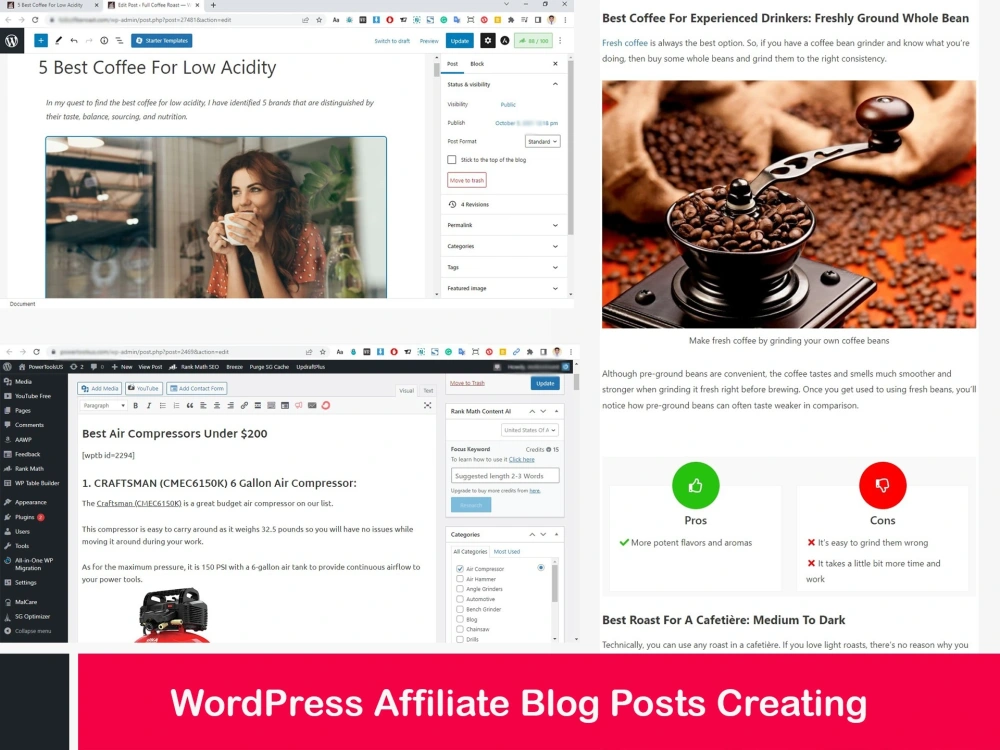
Task: Click the Undo arrow in block editor
Action: click(74, 40)
